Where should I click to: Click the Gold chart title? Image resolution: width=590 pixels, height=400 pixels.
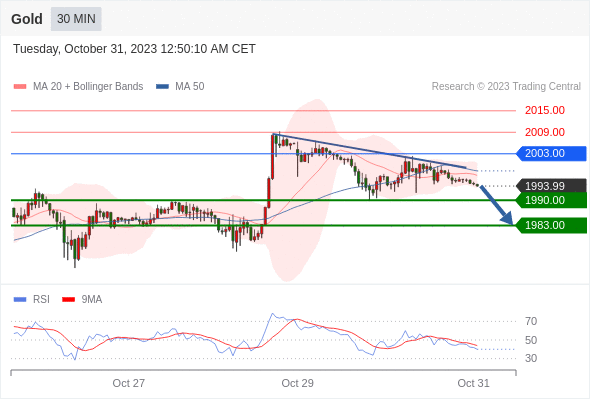point(27,19)
